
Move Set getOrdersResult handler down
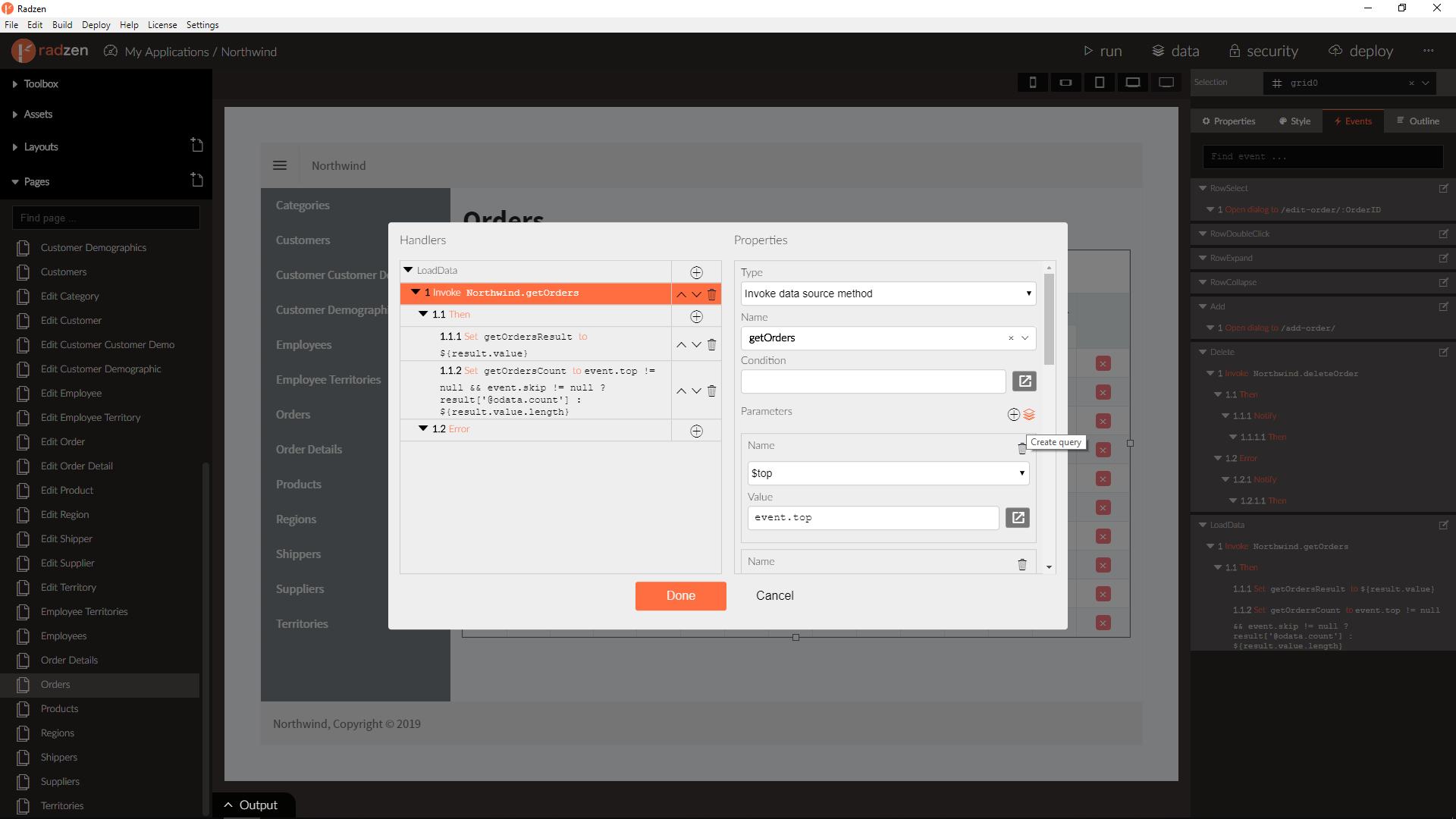point(696,344)
